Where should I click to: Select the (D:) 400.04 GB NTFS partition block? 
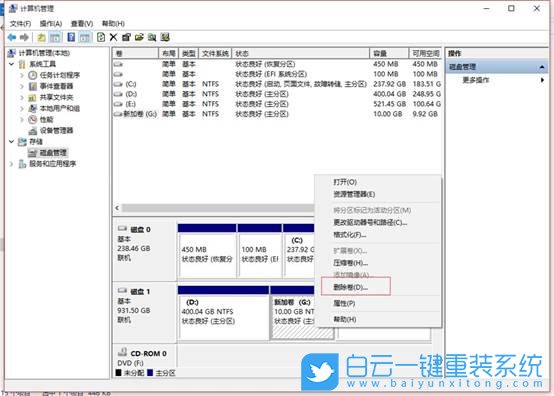point(223,313)
